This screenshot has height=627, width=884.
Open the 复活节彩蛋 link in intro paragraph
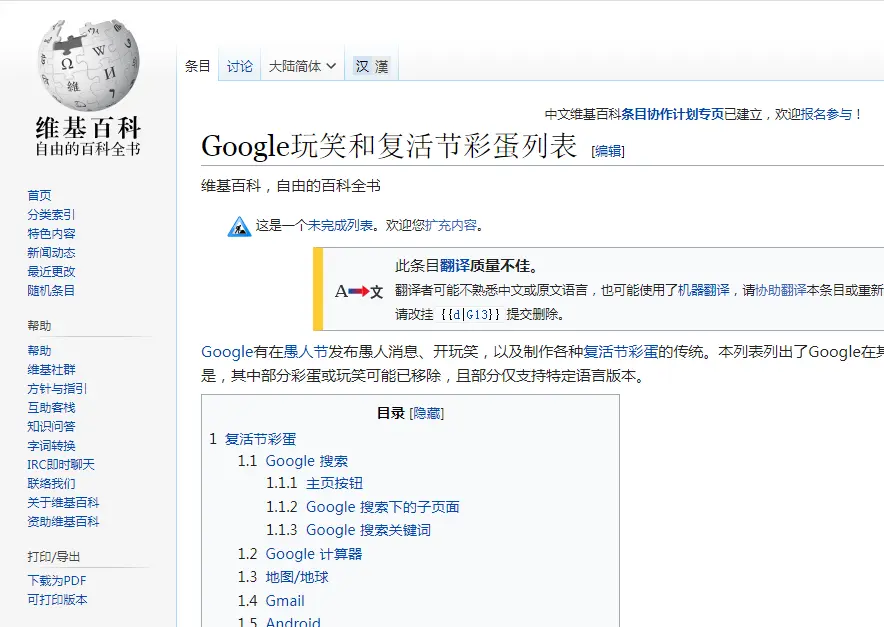[x=620, y=352]
